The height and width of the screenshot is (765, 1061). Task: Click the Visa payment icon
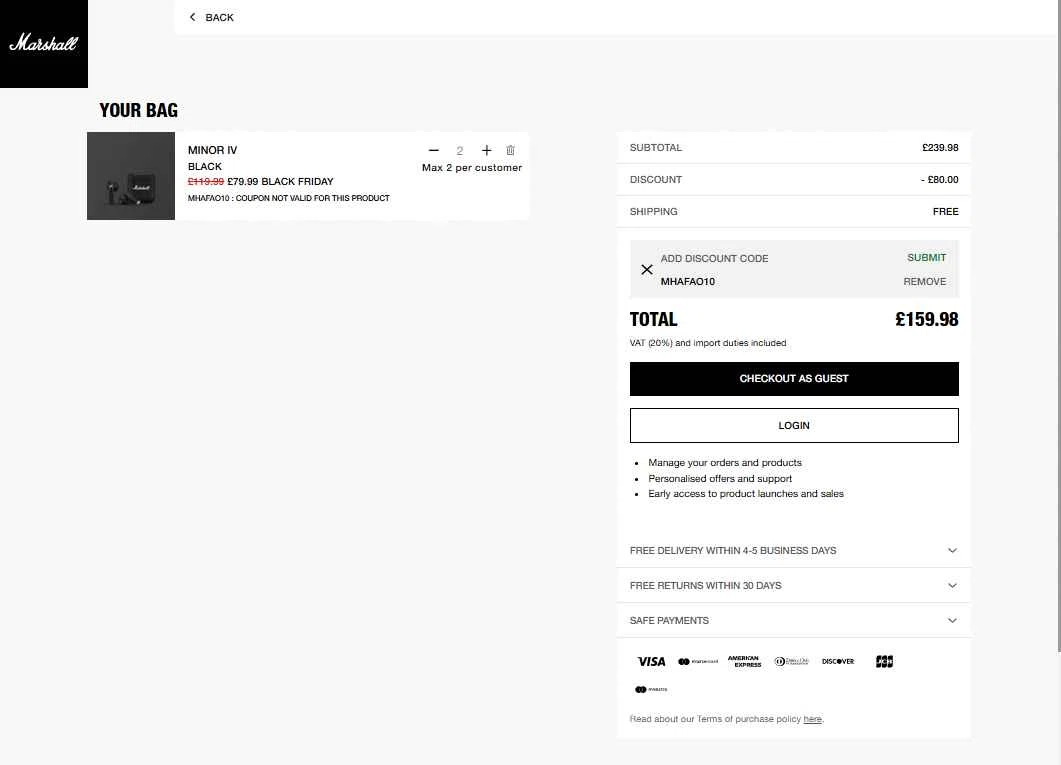(x=651, y=662)
